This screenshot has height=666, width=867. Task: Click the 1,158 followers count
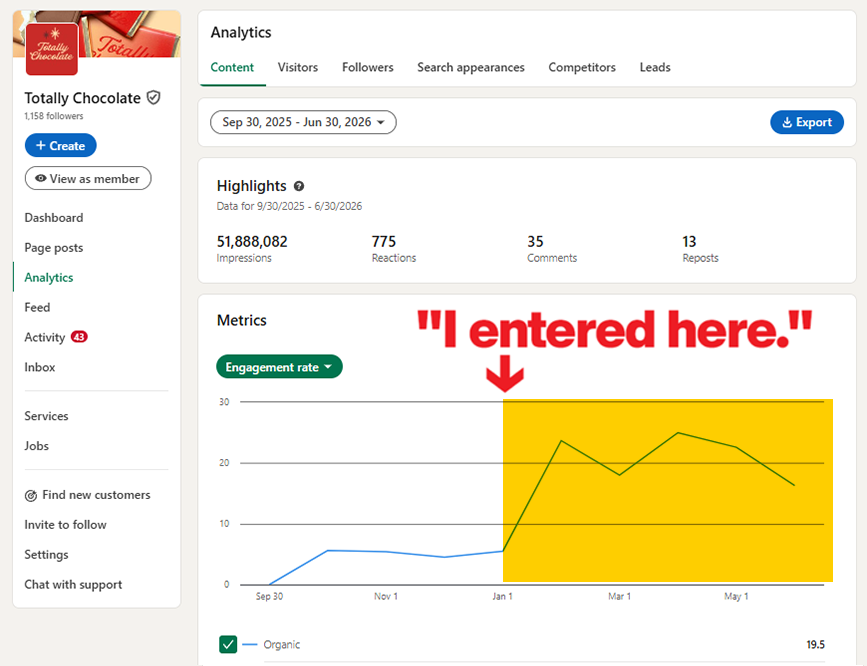tap(54, 116)
